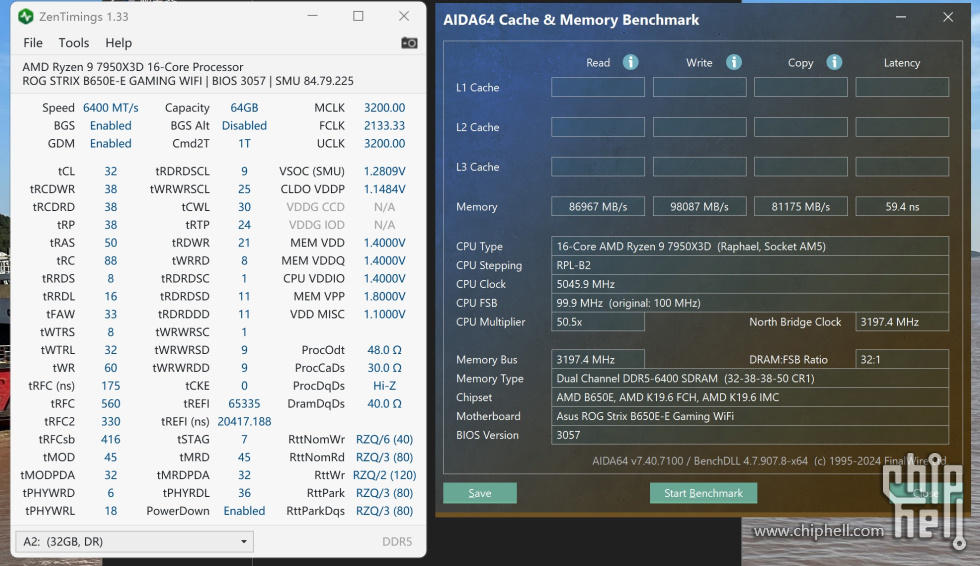980x566 pixels.
Task: Click the ZenTimings green logo icon
Action: (x=26, y=16)
